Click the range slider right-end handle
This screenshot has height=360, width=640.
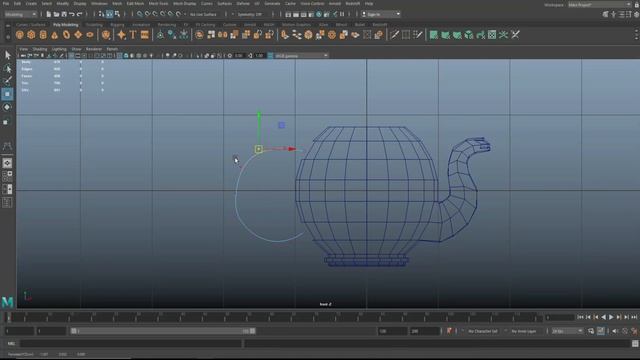[253, 331]
